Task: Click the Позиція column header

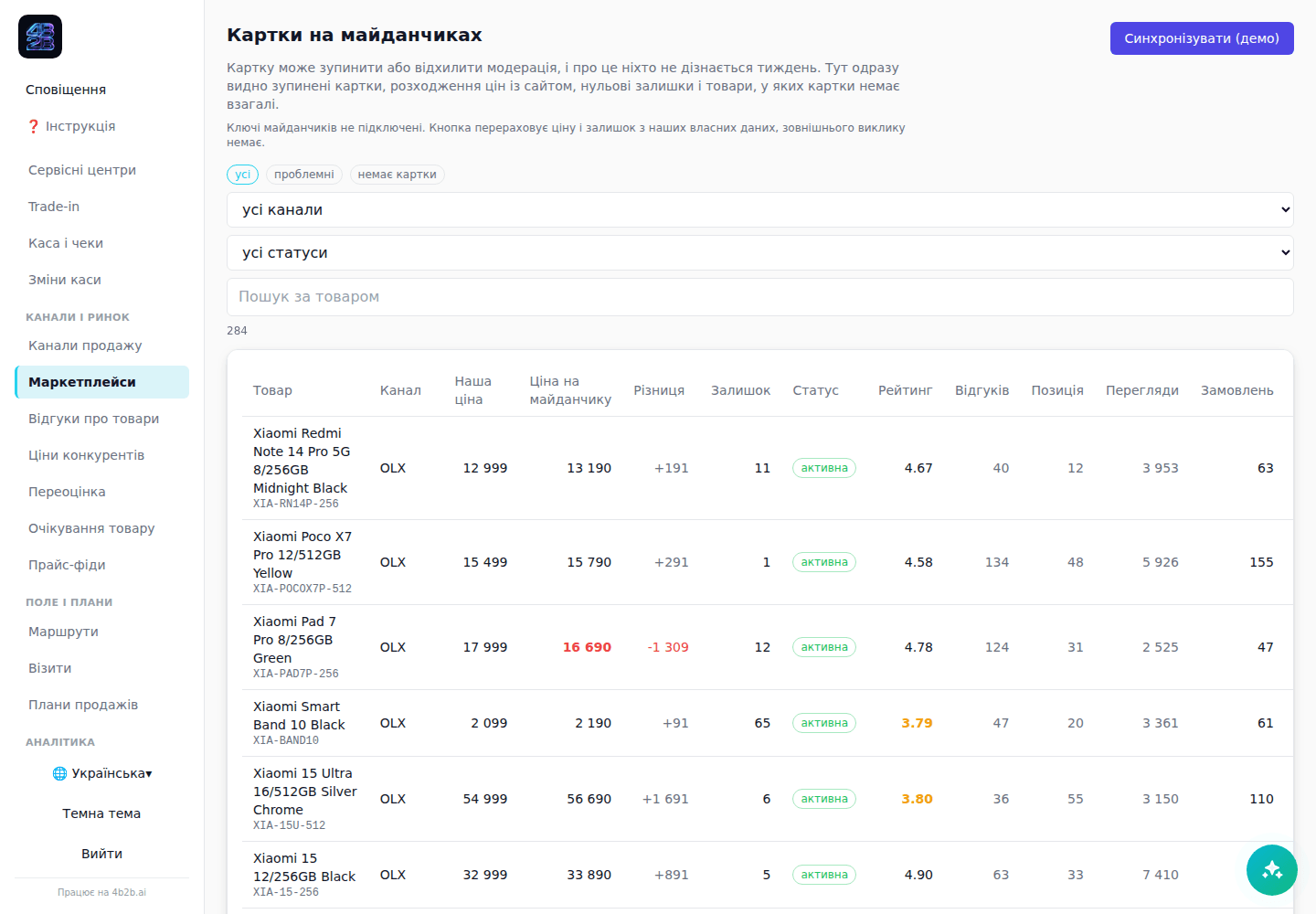Action: pos(1057,390)
